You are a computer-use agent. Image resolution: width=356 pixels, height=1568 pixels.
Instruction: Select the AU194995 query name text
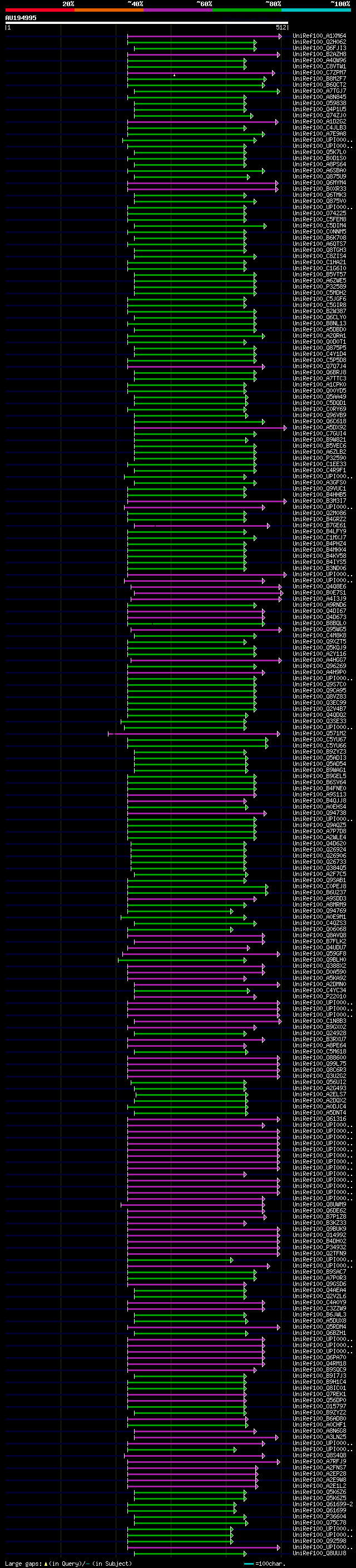click(21, 18)
